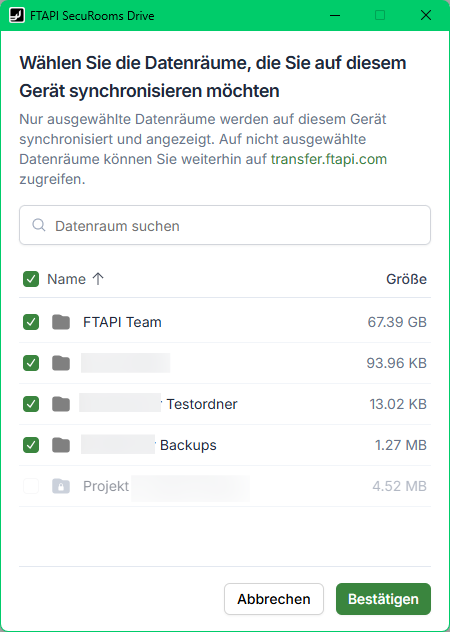This screenshot has width=450, height=632.
Task: Click the folder icon of 93.96 KB room
Action: click(x=61, y=363)
